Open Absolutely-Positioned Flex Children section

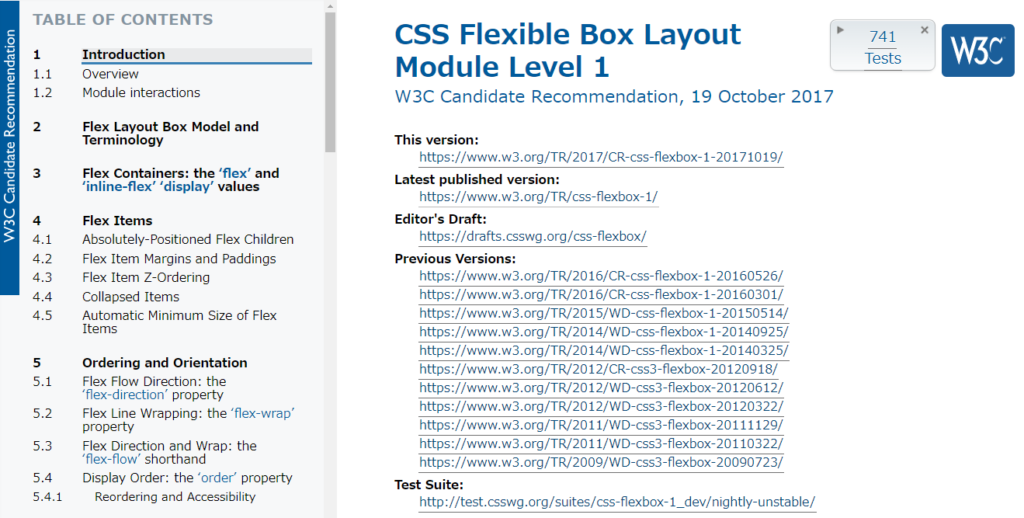pyautogui.click(x=188, y=240)
